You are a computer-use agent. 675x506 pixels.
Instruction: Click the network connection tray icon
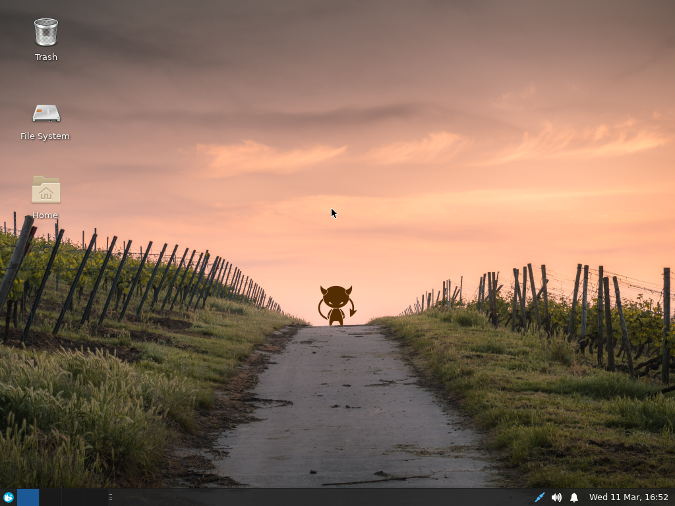(540, 497)
